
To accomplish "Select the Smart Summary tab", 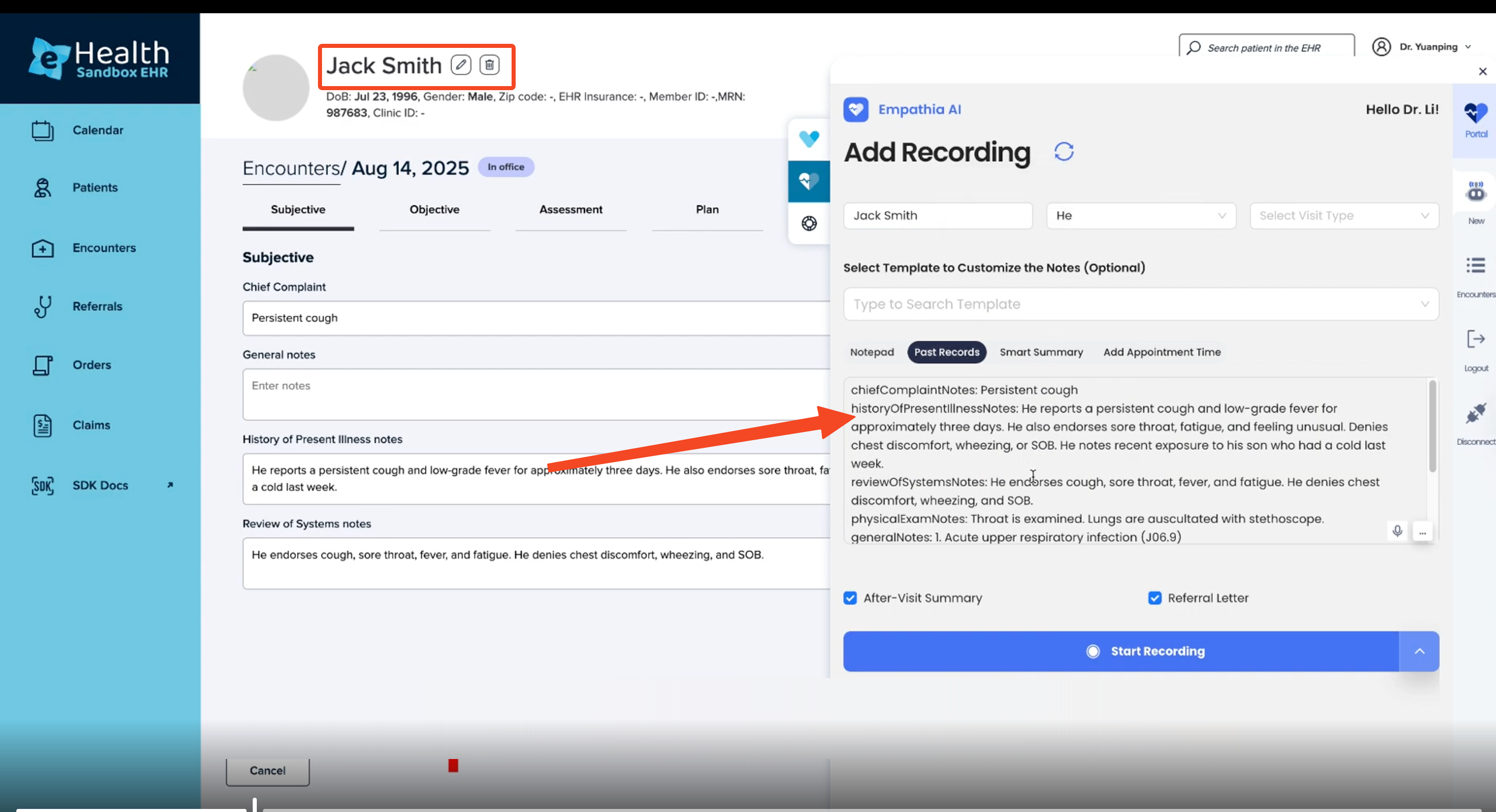I will click(1040, 353).
